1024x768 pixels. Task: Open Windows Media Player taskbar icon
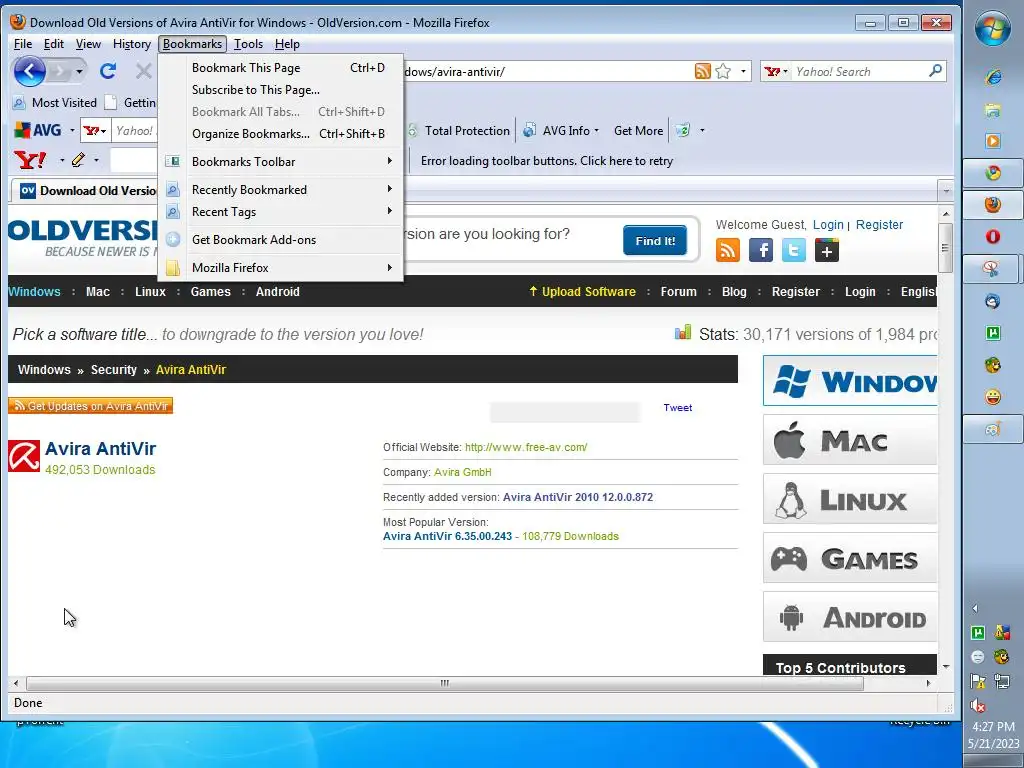pyautogui.click(x=993, y=141)
